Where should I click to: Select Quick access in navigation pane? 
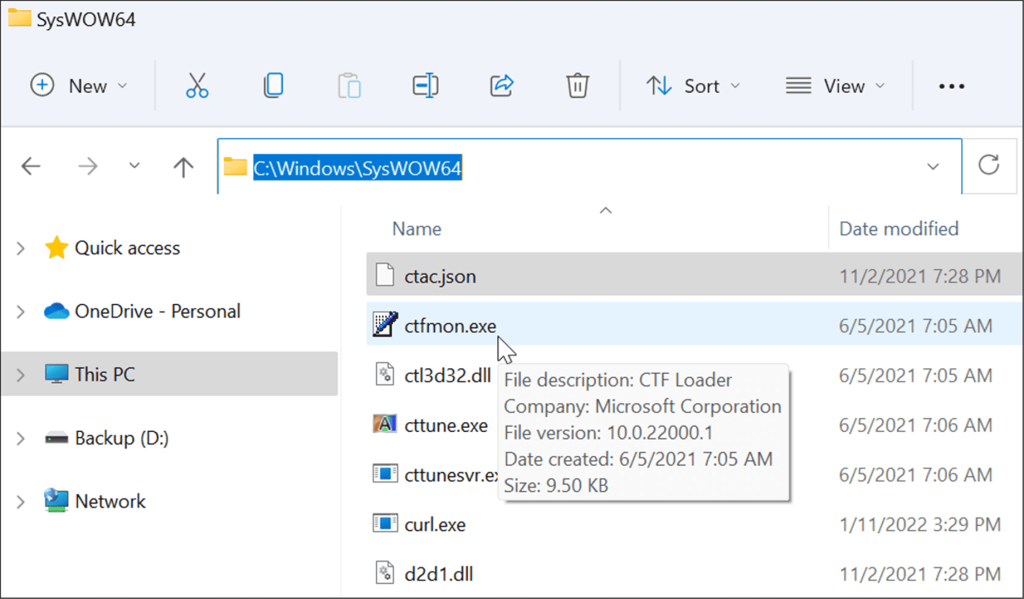pos(127,248)
